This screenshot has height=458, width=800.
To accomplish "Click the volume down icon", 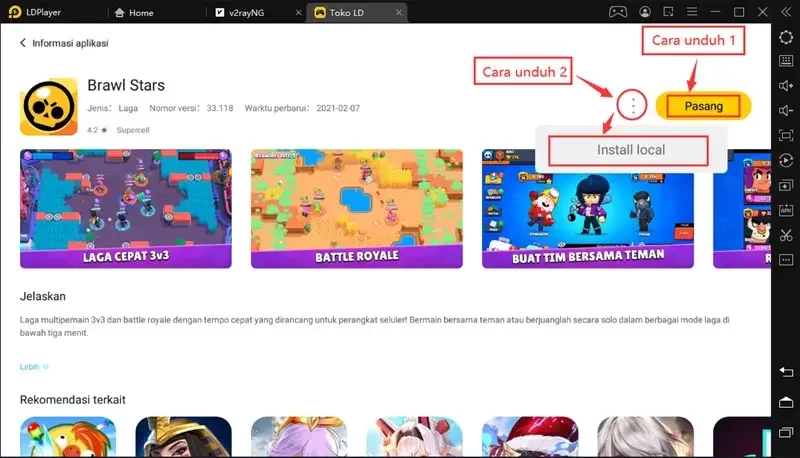I will click(x=786, y=110).
